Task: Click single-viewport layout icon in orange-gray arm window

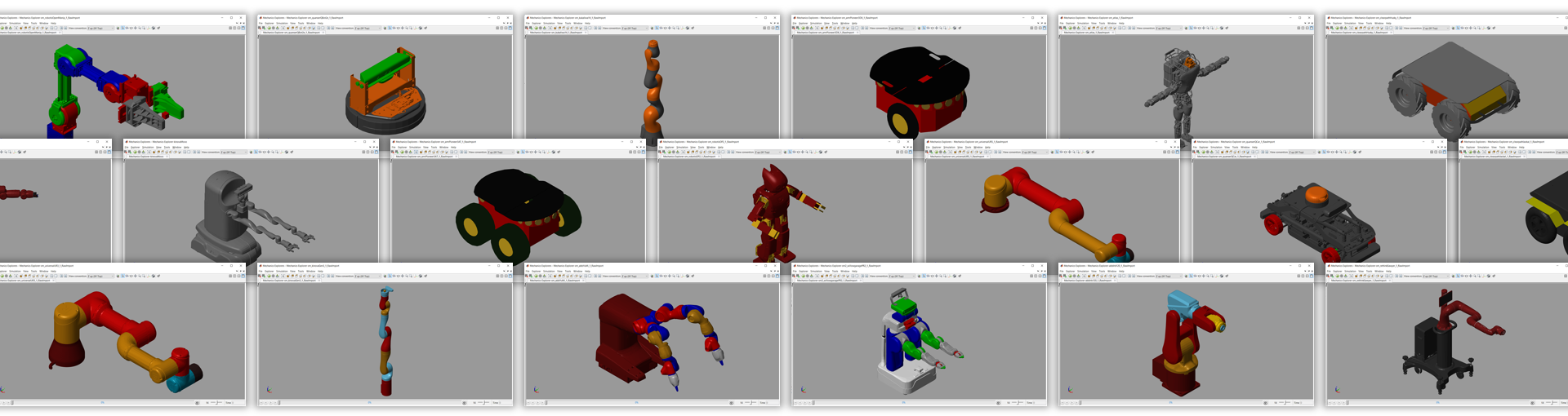Action: coord(777,28)
